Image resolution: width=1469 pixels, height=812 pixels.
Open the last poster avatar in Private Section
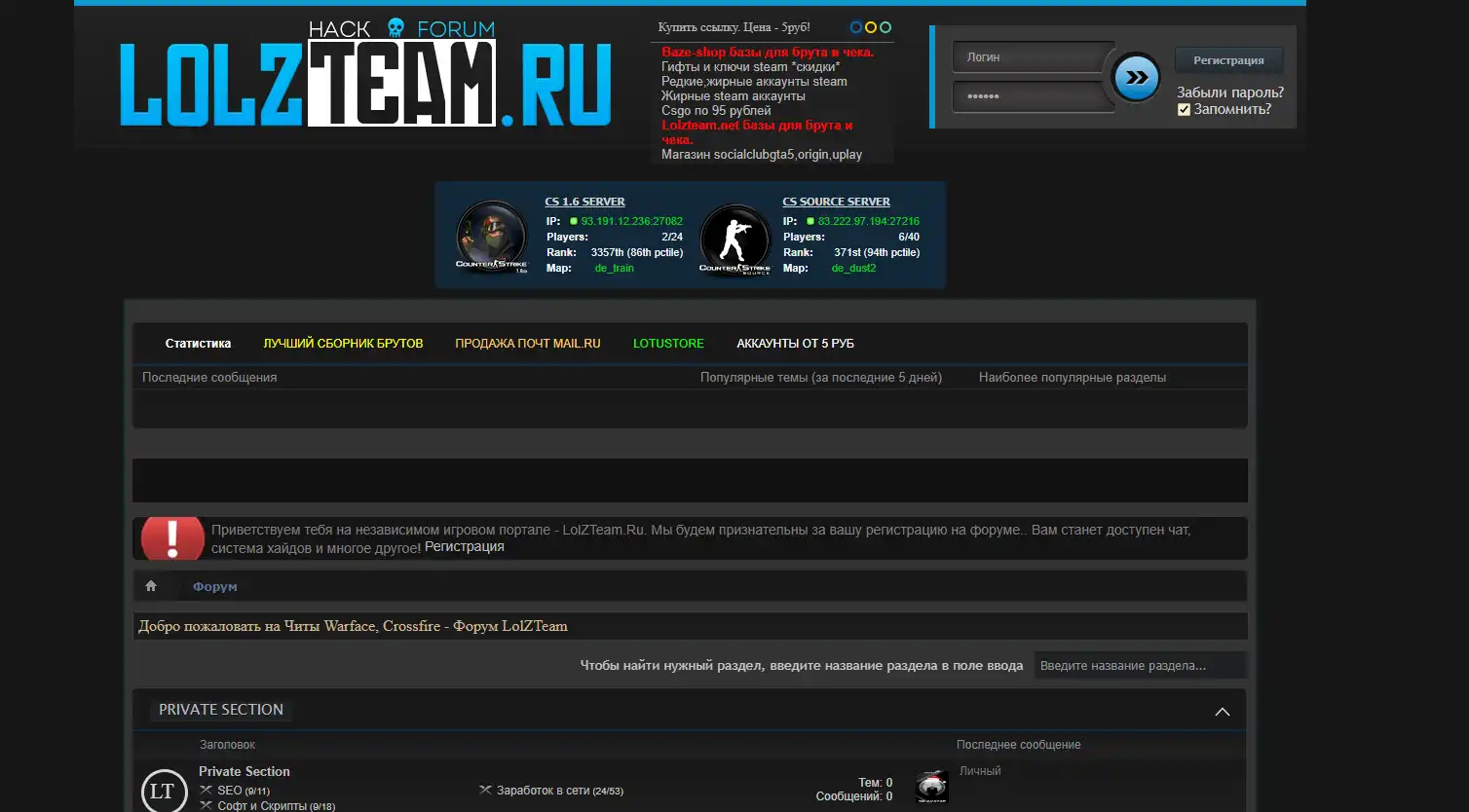[932, 788]
